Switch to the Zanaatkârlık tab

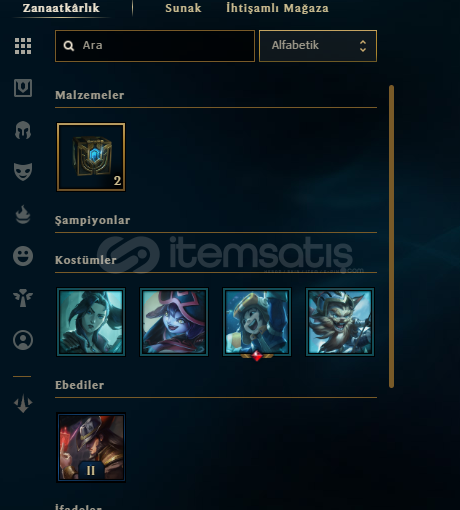[61, 8]
